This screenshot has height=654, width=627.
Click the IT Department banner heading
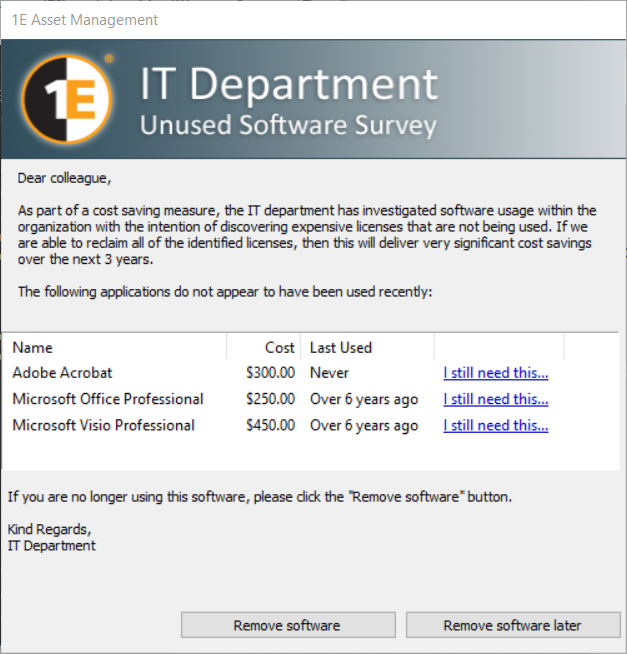pyautogui.click(x=288, y=85)
